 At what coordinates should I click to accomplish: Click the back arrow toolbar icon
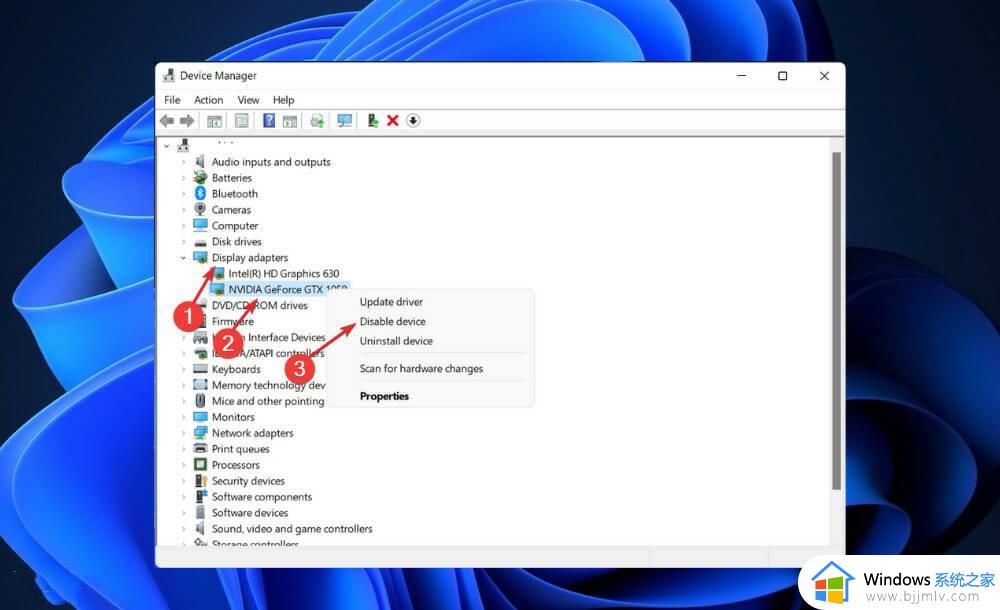click(167, 121)
